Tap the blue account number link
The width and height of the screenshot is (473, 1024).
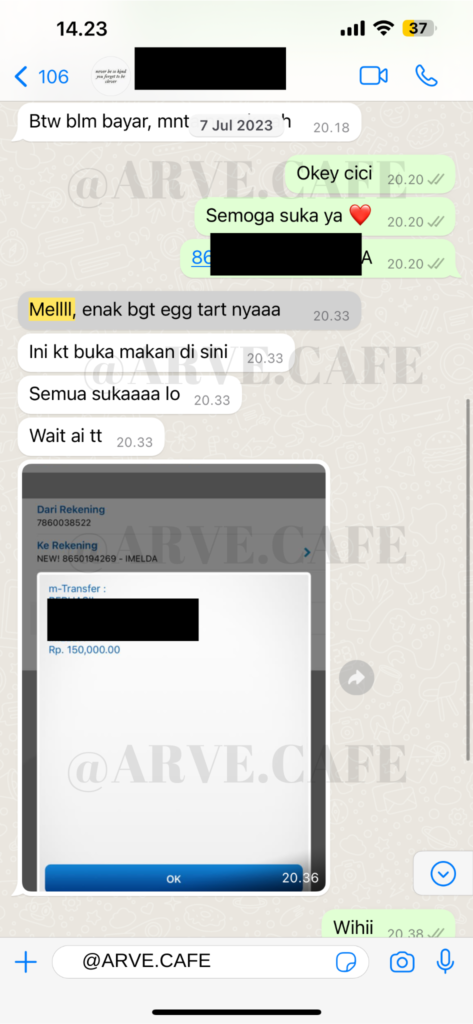[201, 258]
